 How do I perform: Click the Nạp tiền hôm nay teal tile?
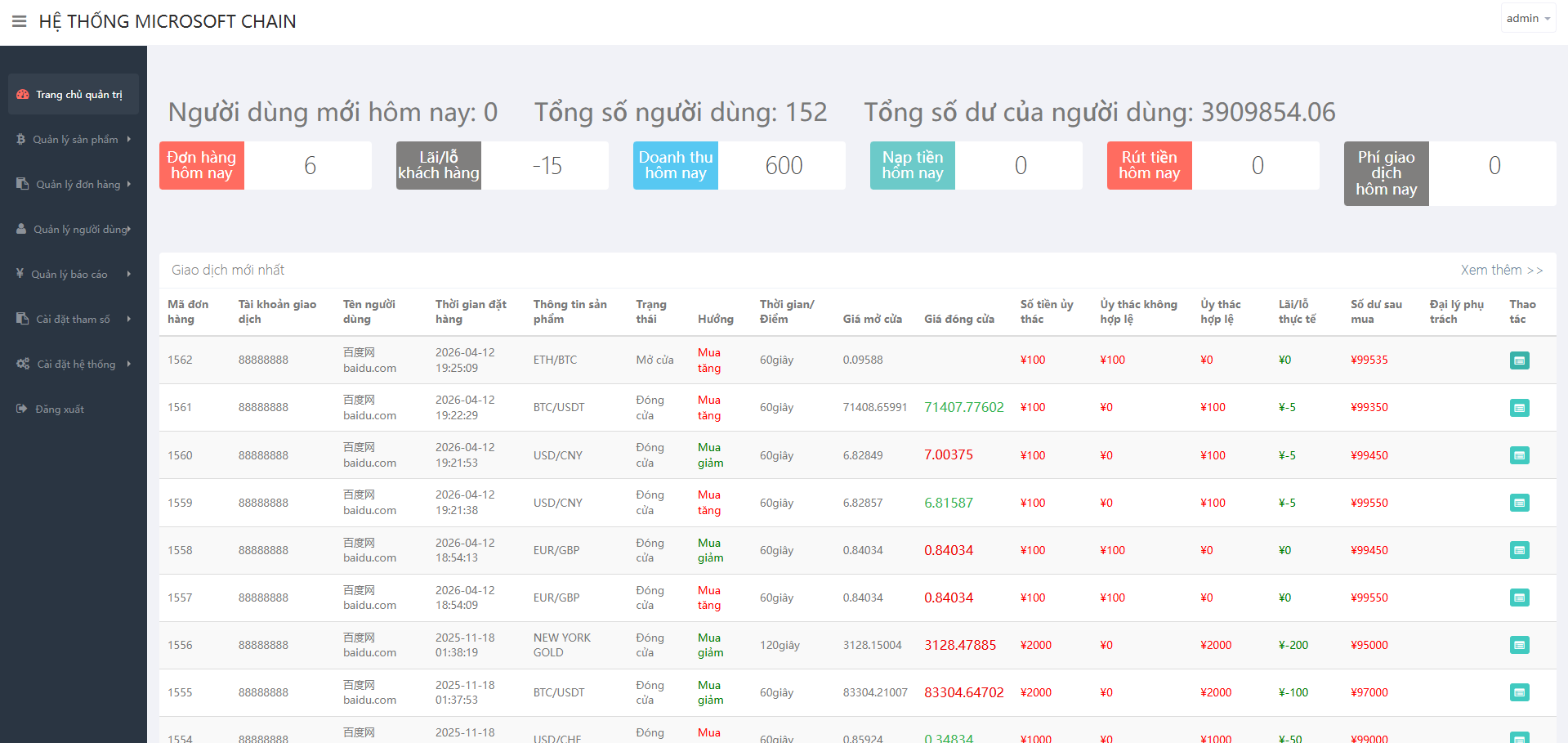click(913, 165)
